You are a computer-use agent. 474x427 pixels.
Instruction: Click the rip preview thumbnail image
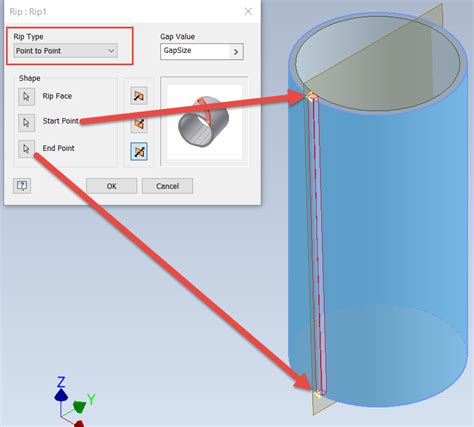(x=204, y=122)
